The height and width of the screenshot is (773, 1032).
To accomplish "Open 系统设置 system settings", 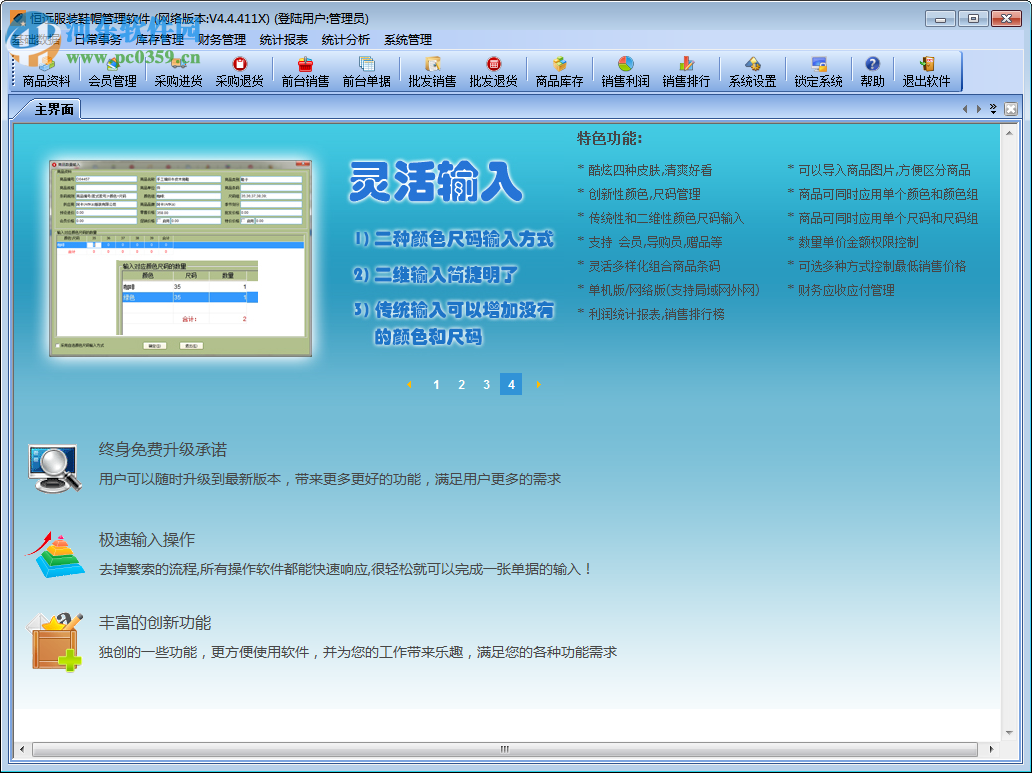I will pos(752,72).
